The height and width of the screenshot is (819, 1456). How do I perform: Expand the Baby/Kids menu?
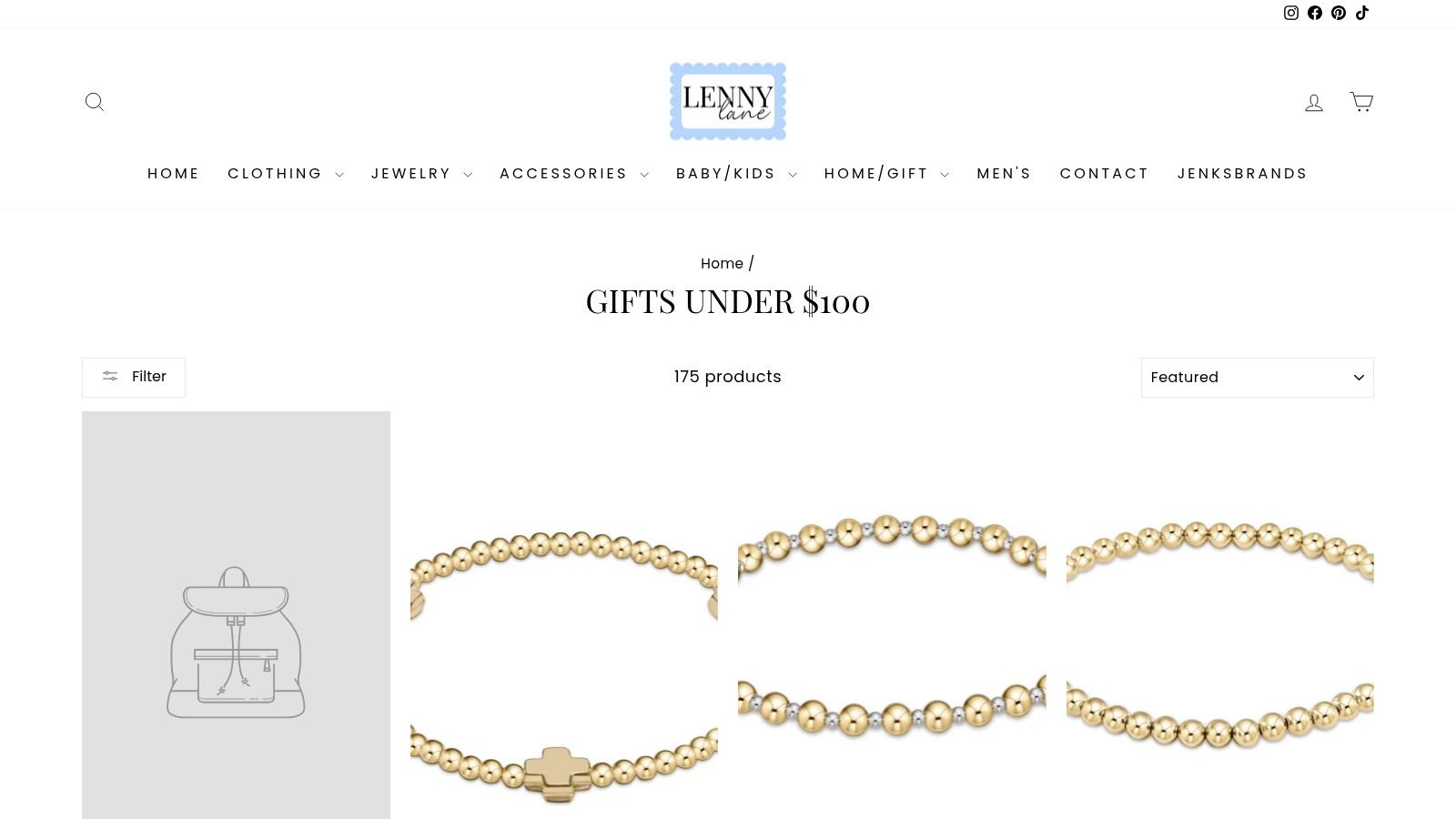tap(736, 174)
